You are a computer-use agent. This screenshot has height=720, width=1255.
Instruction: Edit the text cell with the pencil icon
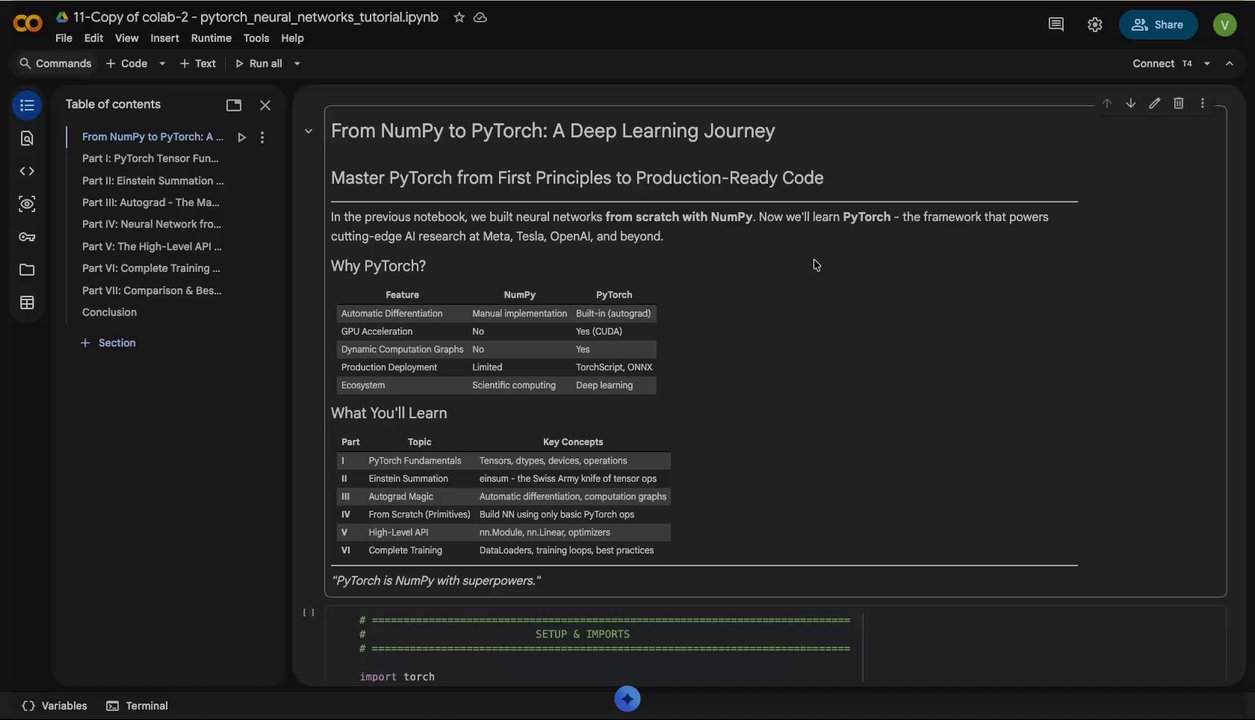tap(1155, 103)
